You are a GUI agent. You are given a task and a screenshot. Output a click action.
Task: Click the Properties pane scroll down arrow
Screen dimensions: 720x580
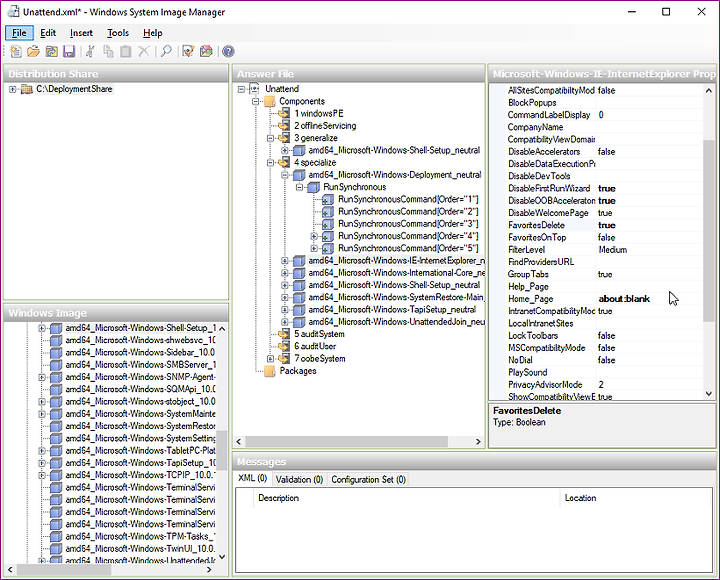coord(709,394)
